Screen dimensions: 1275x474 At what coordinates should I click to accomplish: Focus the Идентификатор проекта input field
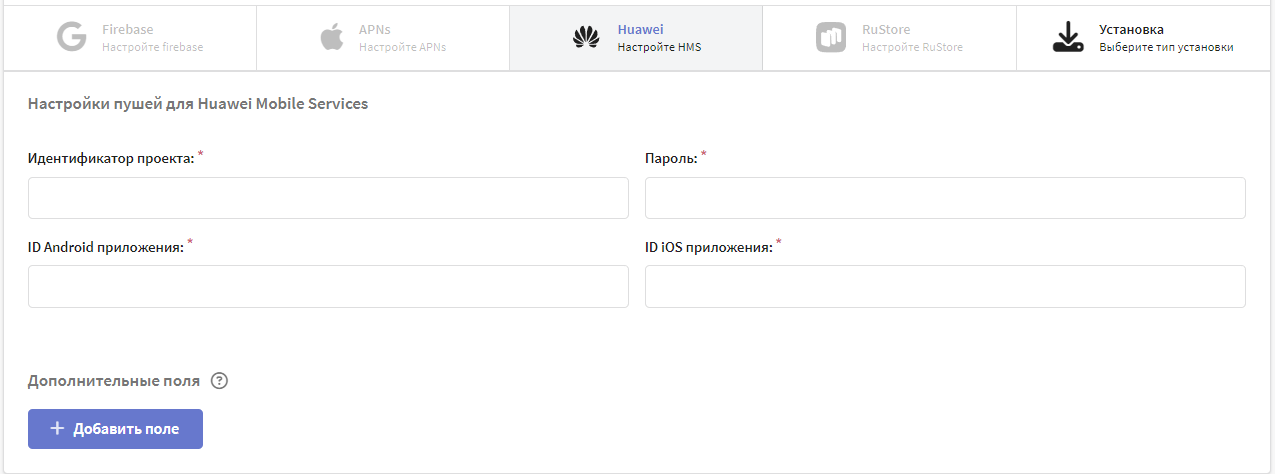(x=328, y=198)
